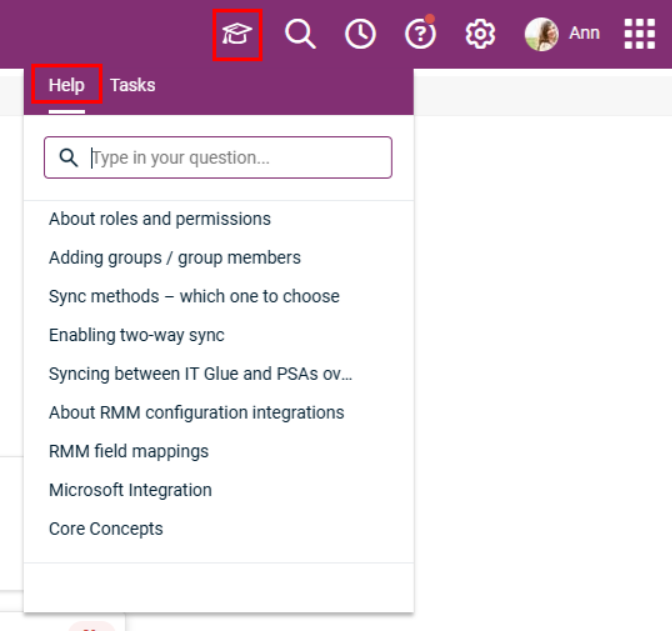Open the clock recent history icon

point(360,34)
